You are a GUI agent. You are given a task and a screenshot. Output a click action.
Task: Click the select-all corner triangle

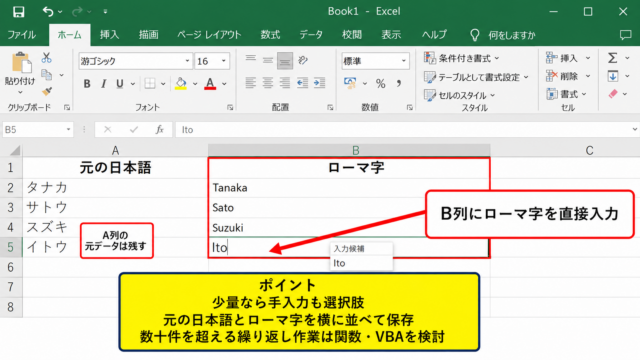click(15, 151)
